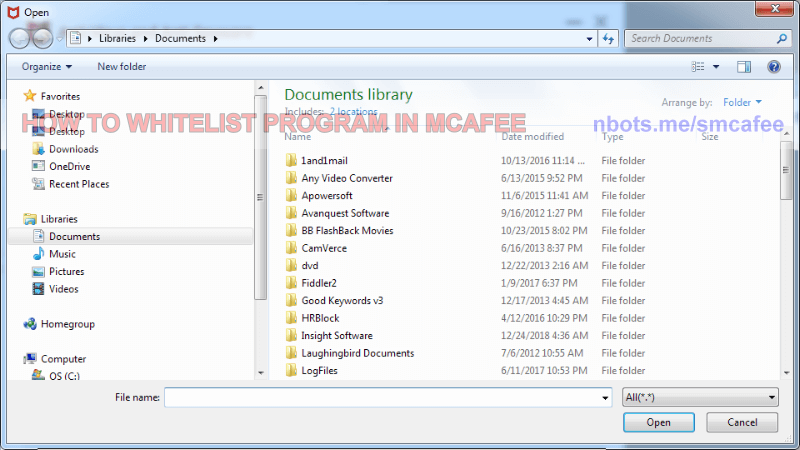The width and height of the screenshot is (800, 450).
Task: Sort by Date modified column header
Action: pyautogui.click(x=532, y=137)
